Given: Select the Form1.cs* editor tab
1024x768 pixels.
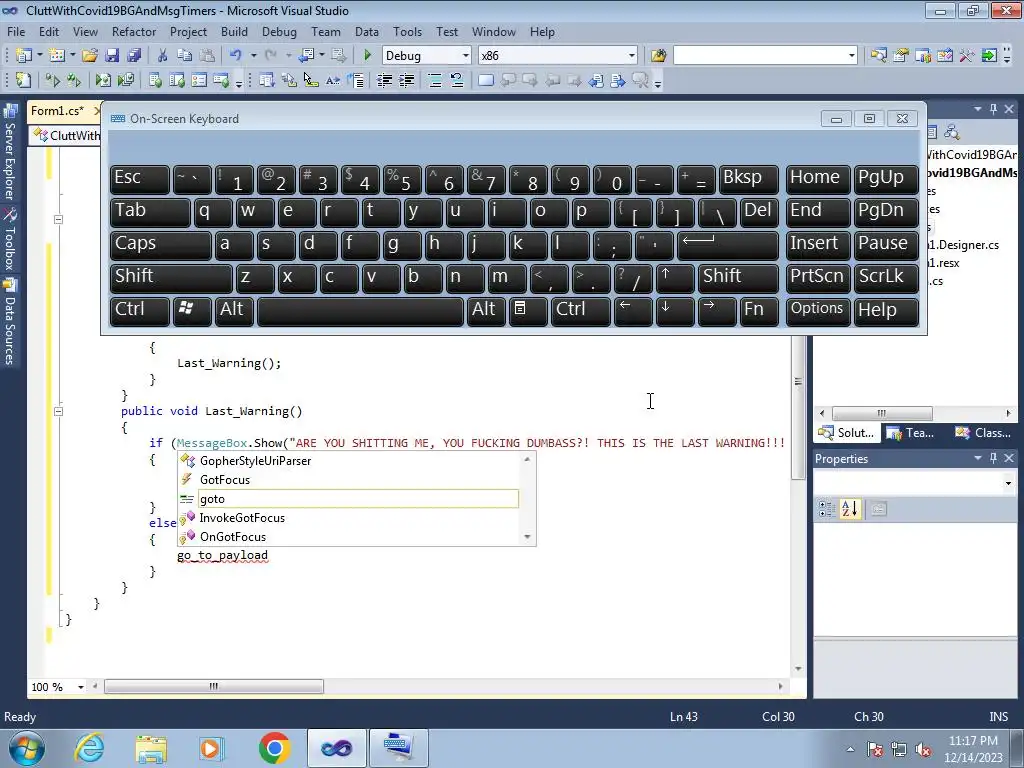Looking at the screenshot, I should click(x=57, y=111).
